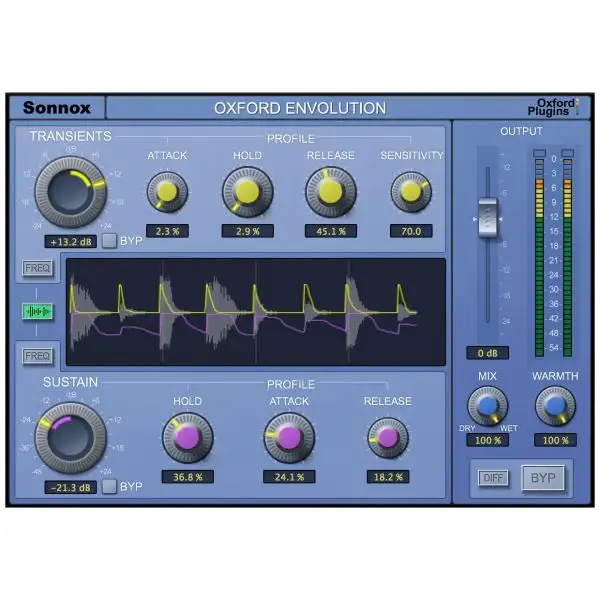Enable the Sustain BYP checkbox
The height and width of the screenshot is (600, 600).
[108, 487]
